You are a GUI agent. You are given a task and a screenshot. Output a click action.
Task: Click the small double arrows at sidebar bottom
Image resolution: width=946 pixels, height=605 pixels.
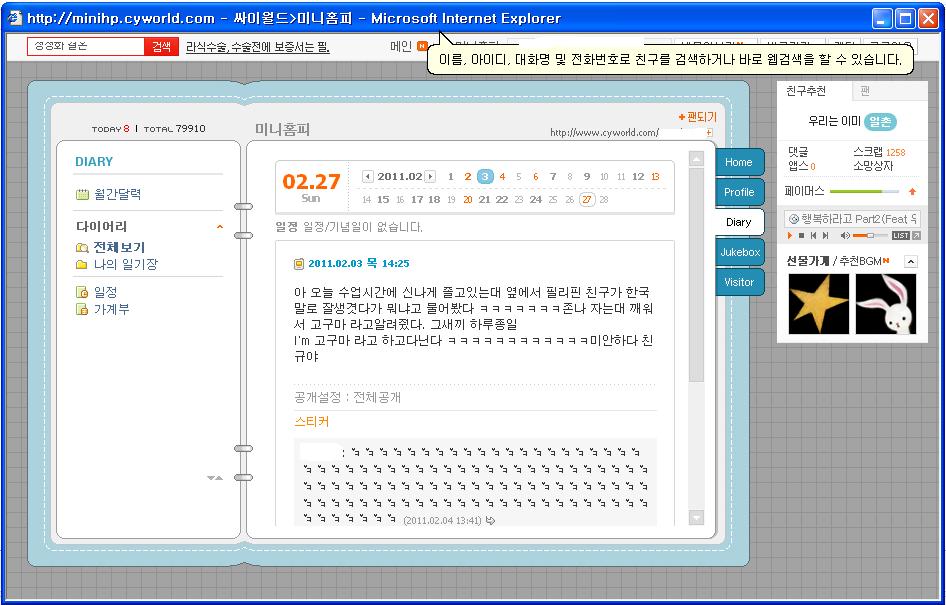(215, 478)
